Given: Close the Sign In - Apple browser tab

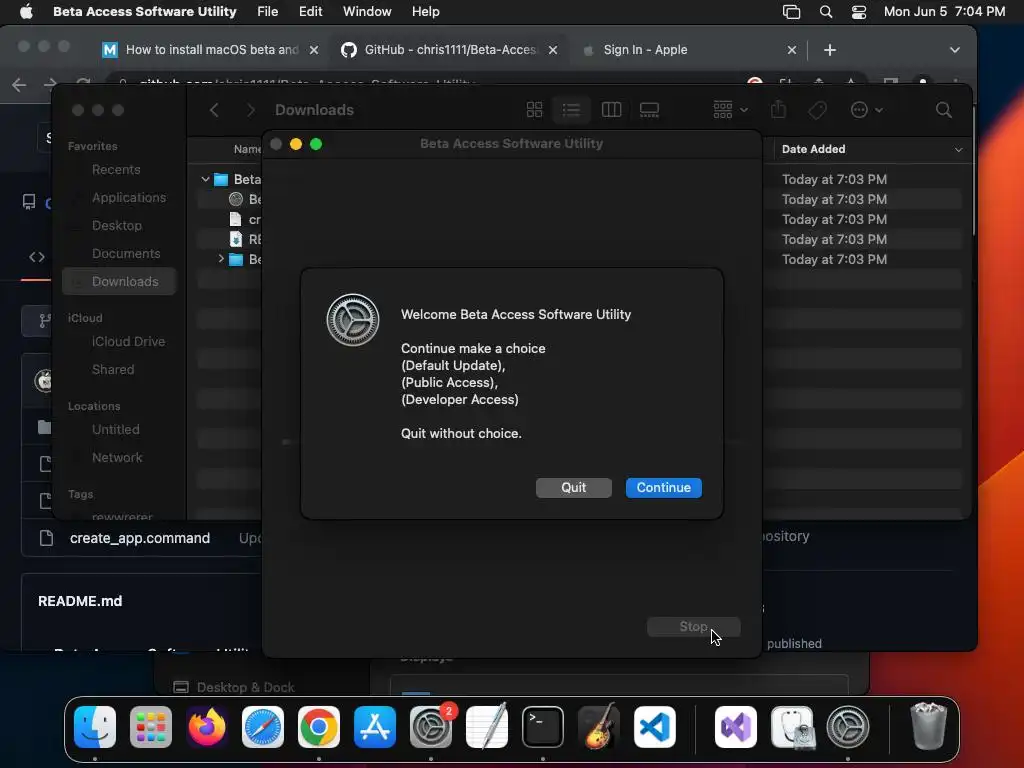Looking at the screenshot, I should pyautogui.click(x=792, y=50).
